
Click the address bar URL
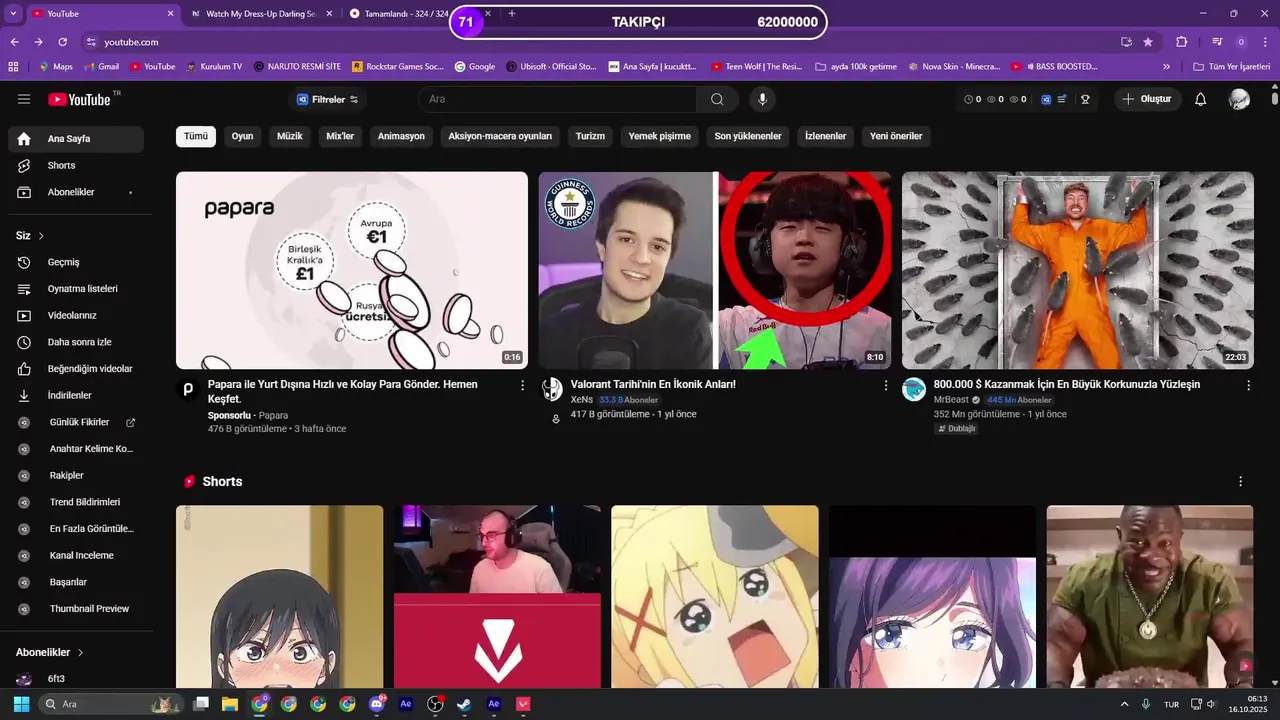point(131,42)
